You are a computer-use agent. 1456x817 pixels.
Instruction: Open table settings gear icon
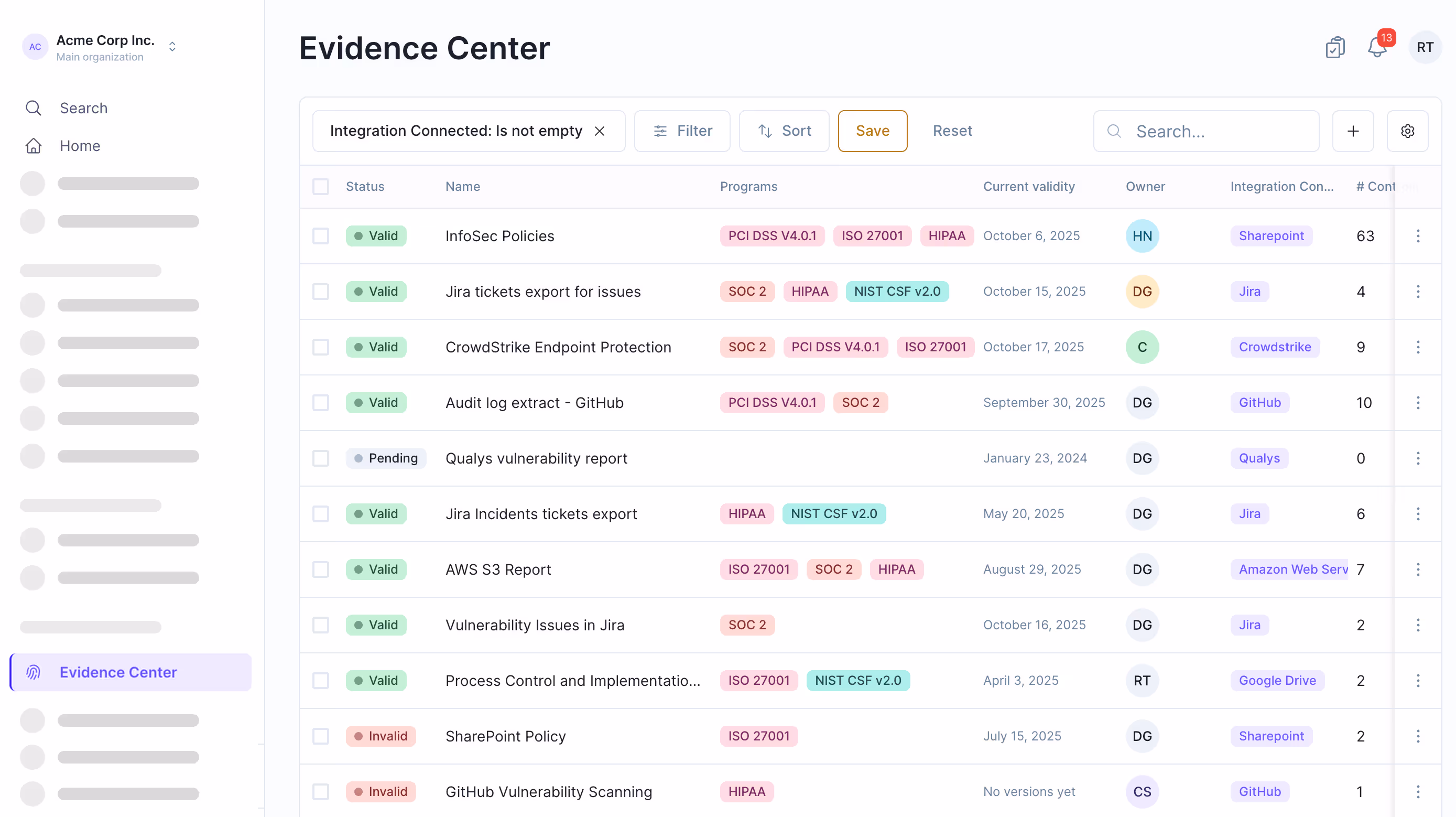[x=1407, y=131]
